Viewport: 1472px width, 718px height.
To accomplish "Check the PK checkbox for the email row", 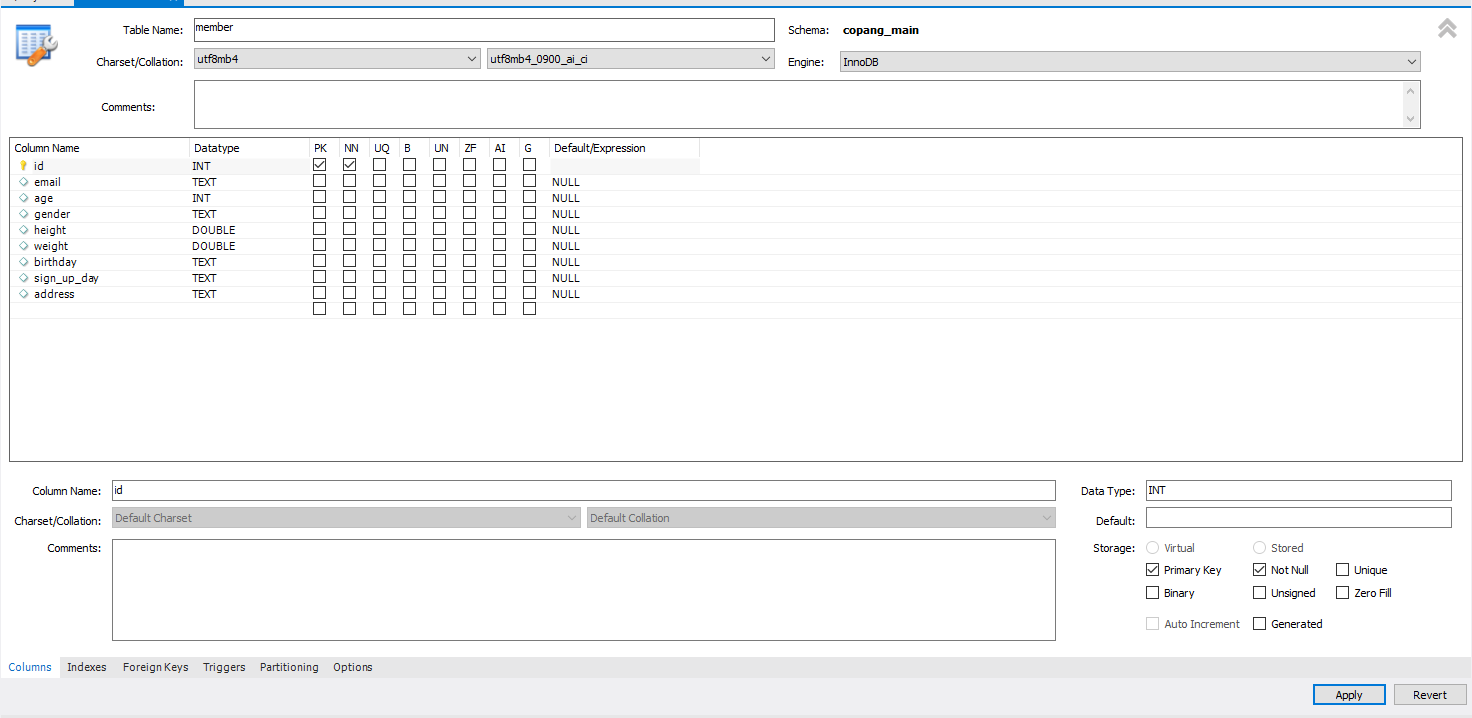I will [x=319, y=180].
